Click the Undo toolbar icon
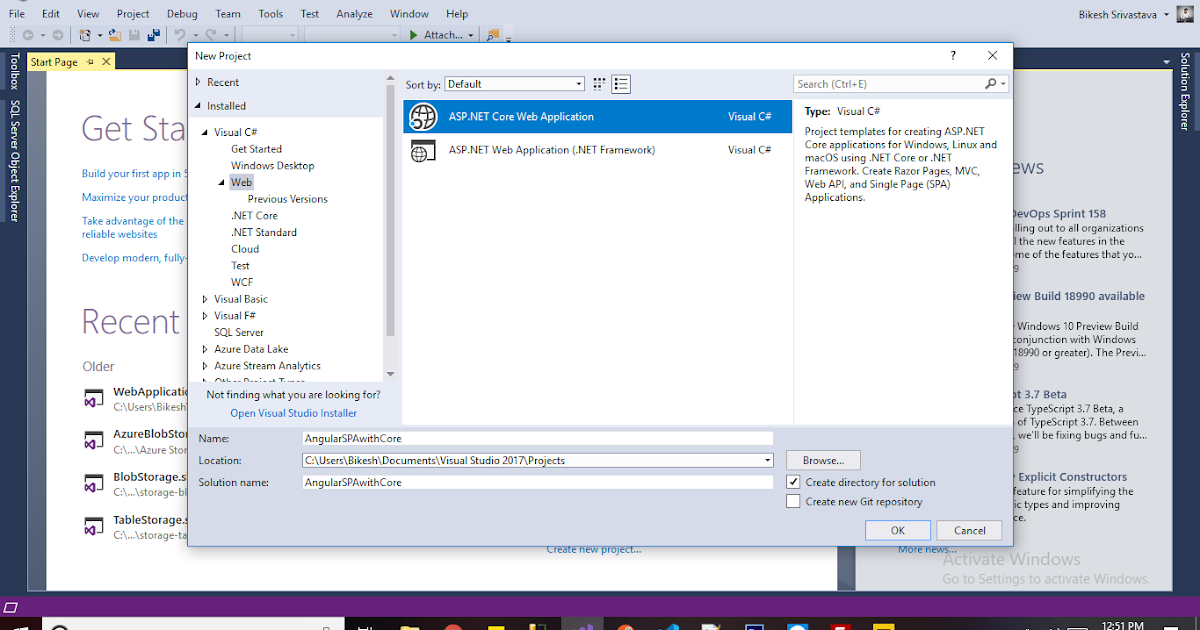The height and width of the screenshot is (630, 1200). pos(178,33)
